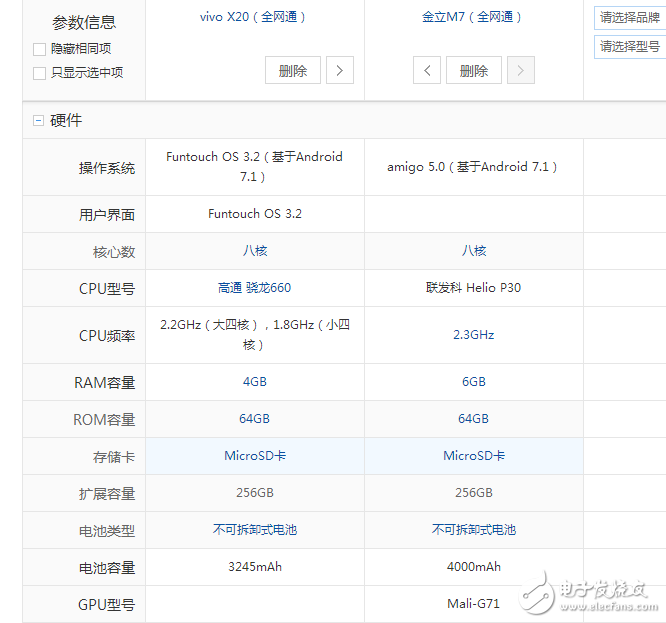Click the 核心数 row label

(114, 252)
